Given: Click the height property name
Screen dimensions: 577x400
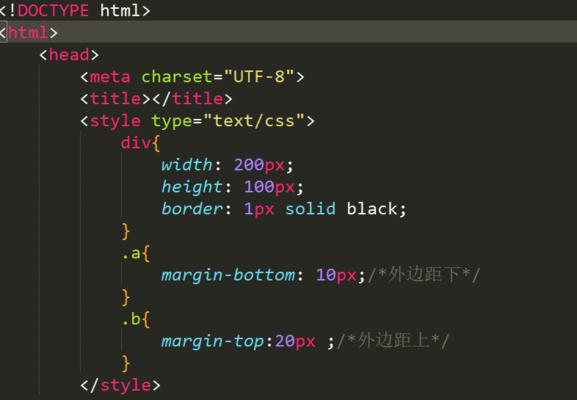Looking at the screenshot, I should click(192, 187).
